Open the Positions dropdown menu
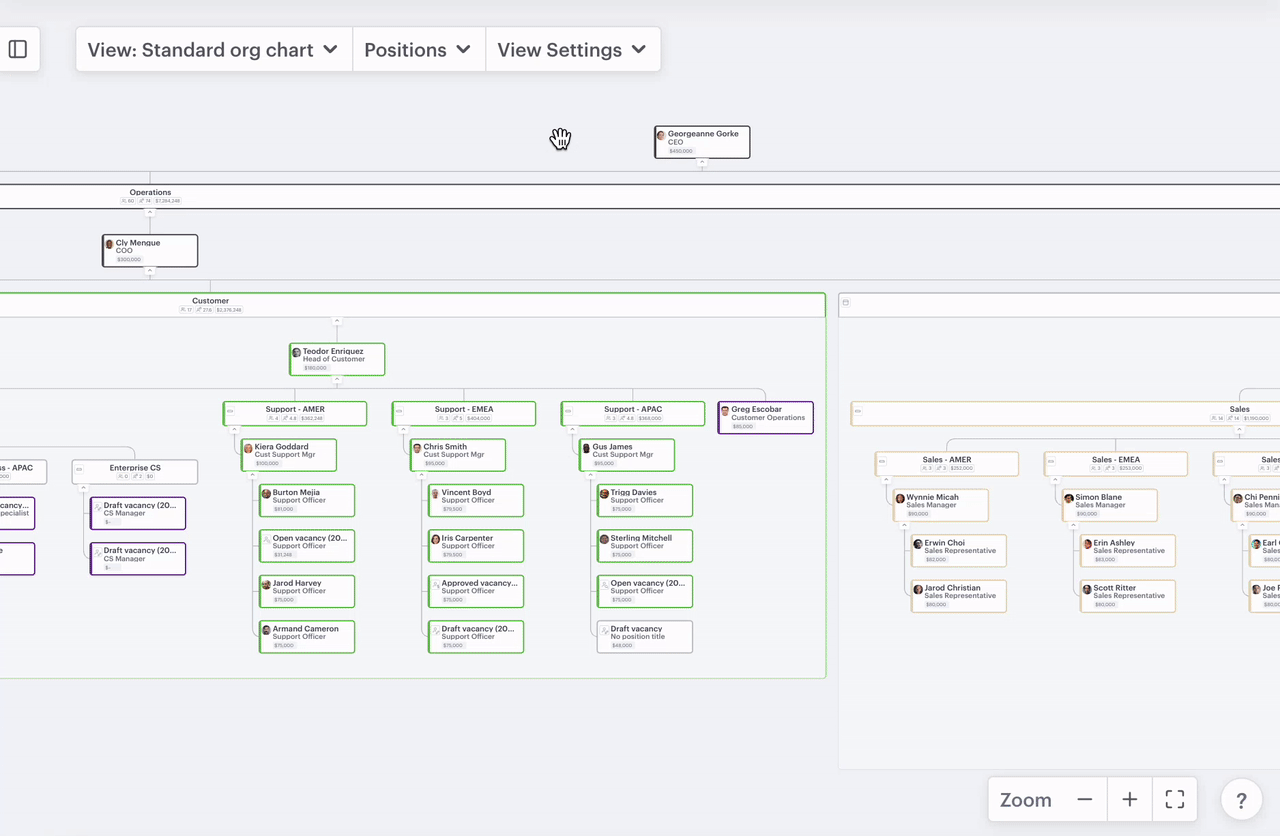This screenshot has height=836, width=1280. (x=418, y=50)
